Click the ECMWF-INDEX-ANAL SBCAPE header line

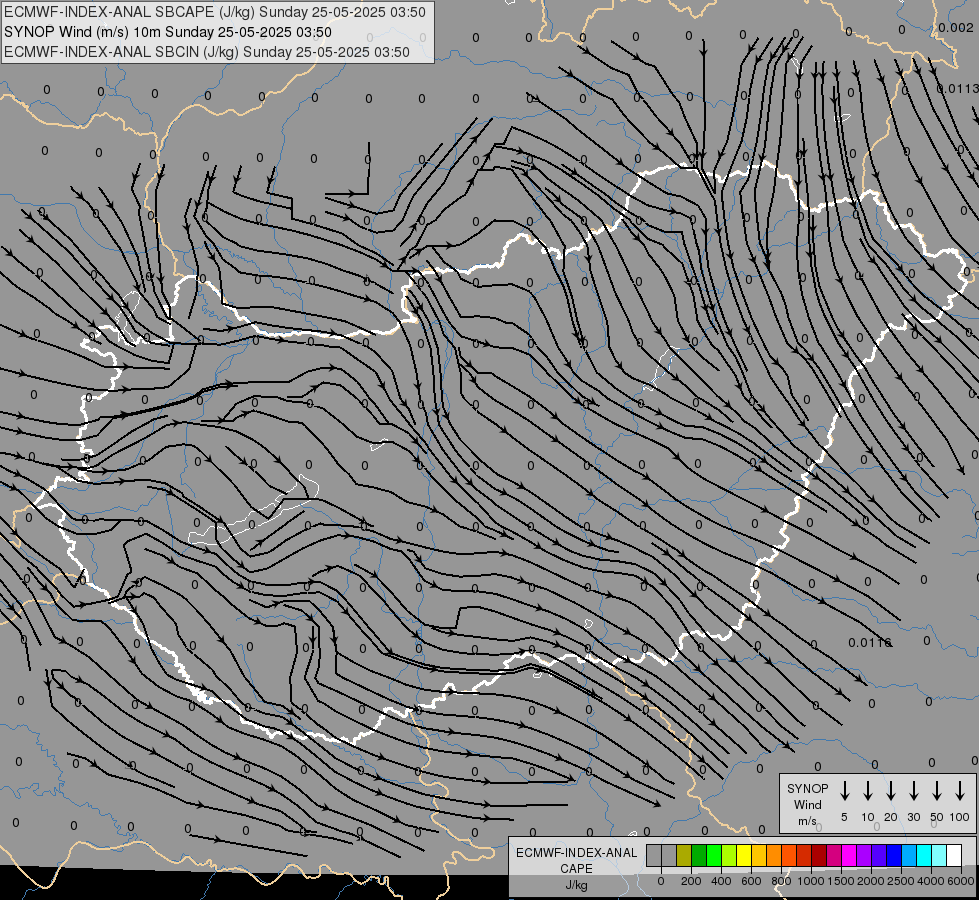pyautogui.click(x=215, y=12)
